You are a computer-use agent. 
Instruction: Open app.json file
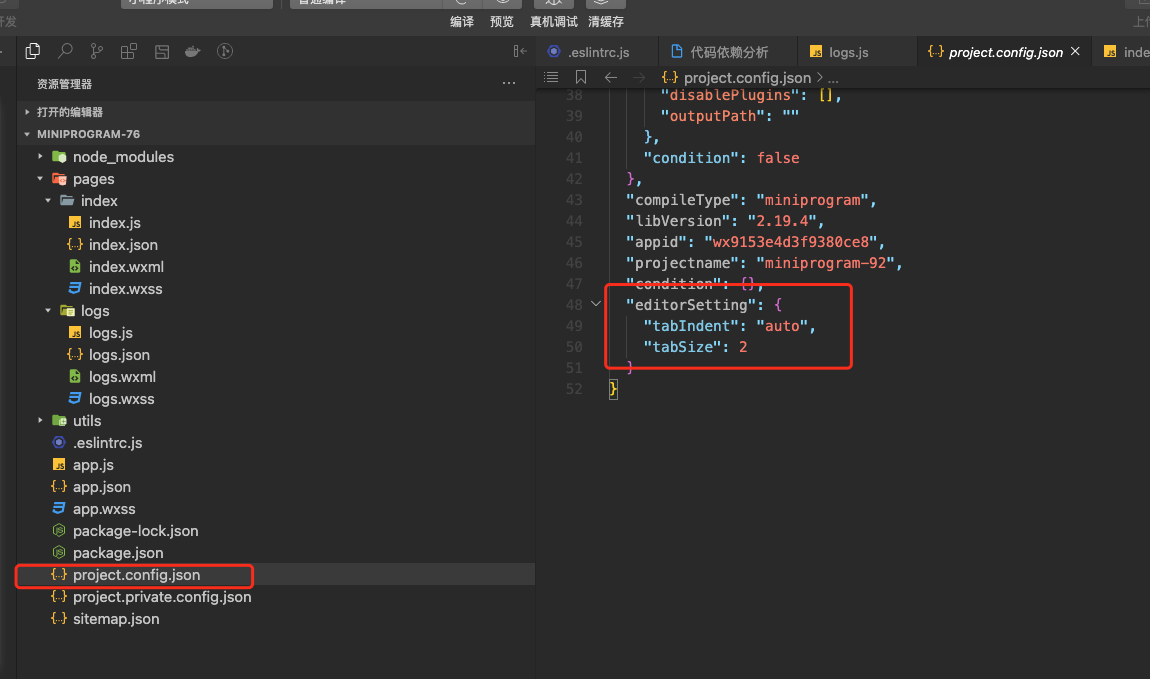click(x=101, y=487)
